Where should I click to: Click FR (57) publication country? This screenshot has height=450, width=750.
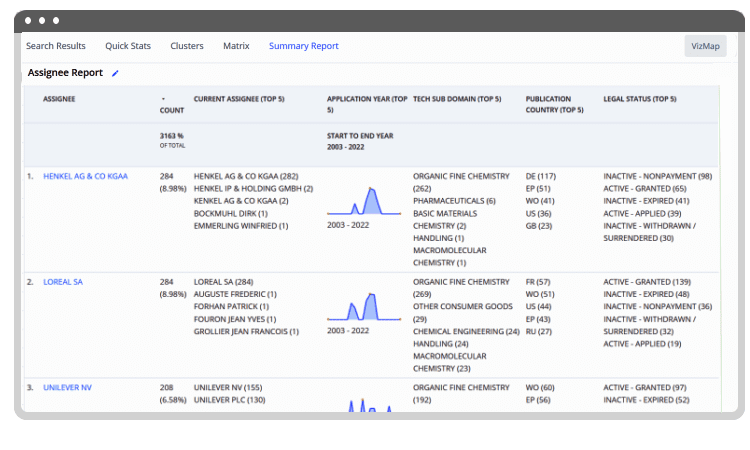point(538,282)
